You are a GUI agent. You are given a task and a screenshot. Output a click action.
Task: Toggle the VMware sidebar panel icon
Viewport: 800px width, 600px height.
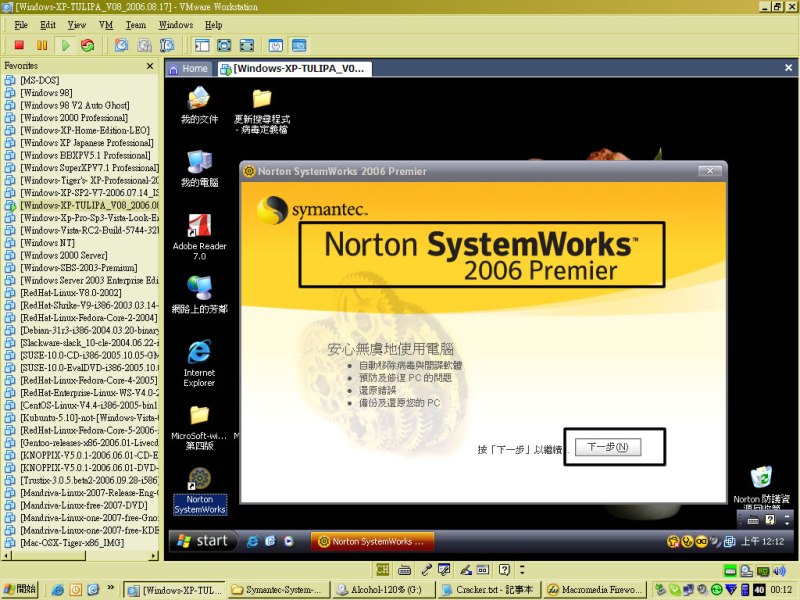(x=202, y=45)
